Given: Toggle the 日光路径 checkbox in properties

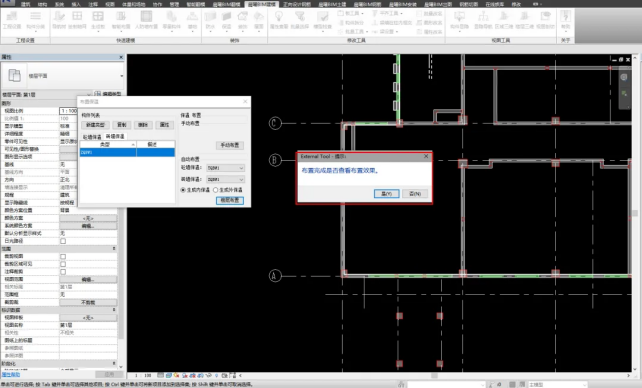Looking at the screenshot, I should coord(63,241).
